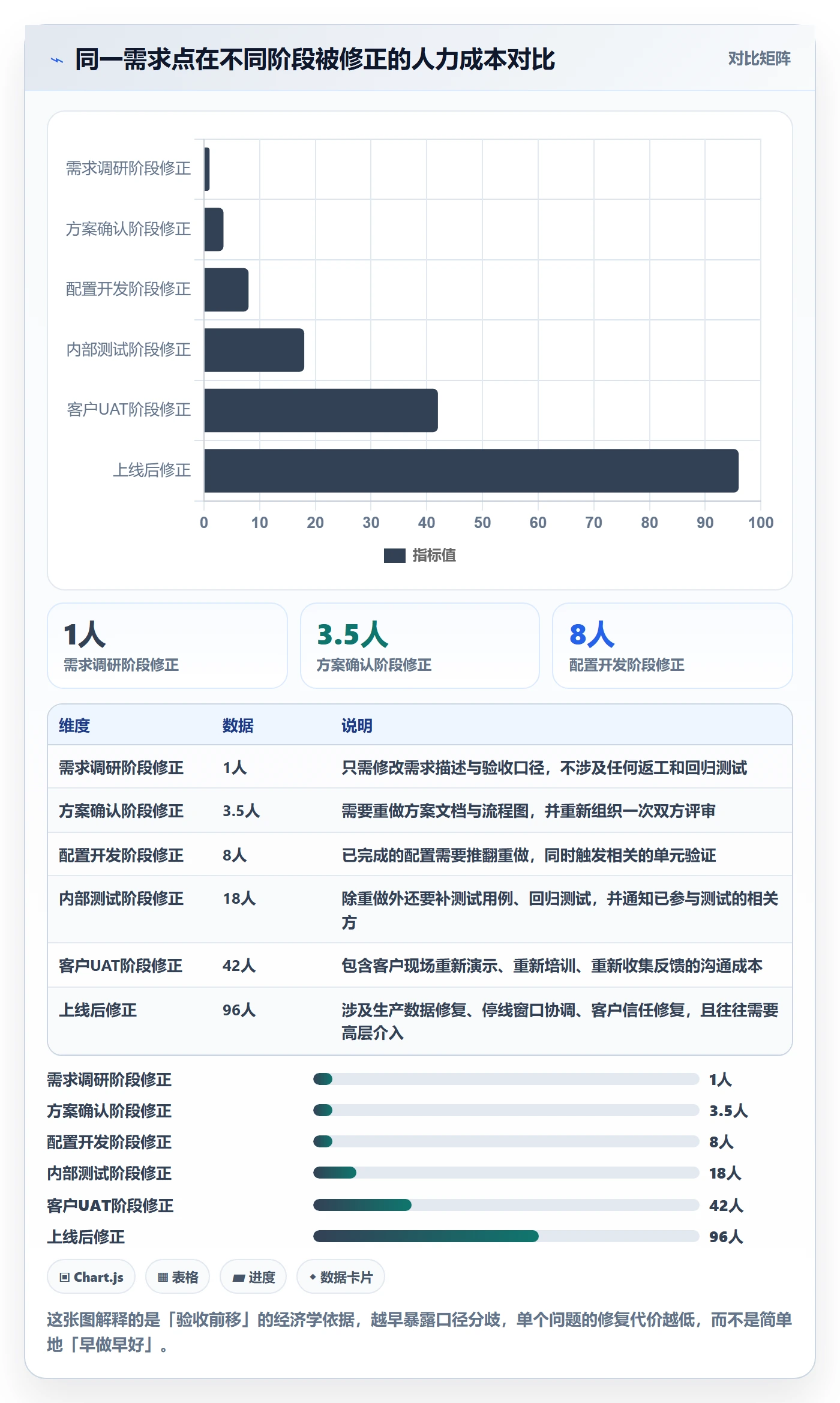
Task: Click the 需求调研阶段修正 progress bar
Action: tap(506, 1079)
